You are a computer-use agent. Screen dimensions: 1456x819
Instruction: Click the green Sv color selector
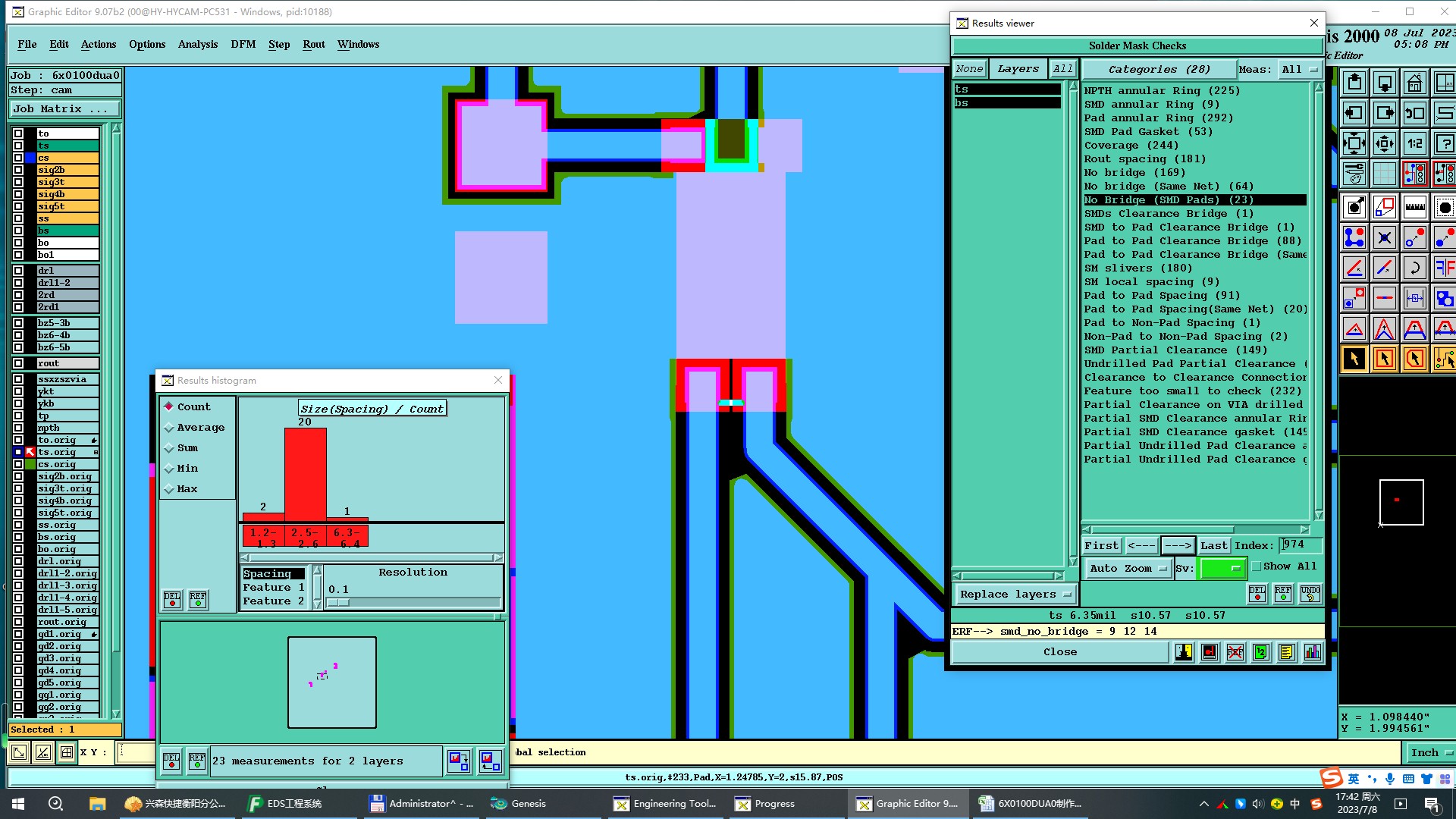[x=1222, y=568]
